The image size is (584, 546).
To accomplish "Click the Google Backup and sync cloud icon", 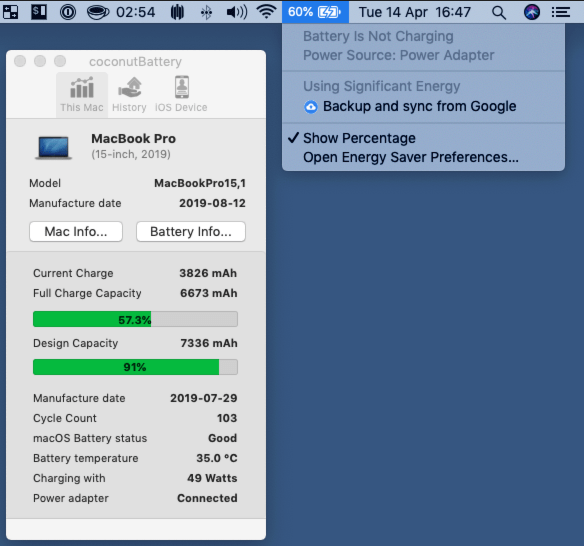I will (311, 107).
